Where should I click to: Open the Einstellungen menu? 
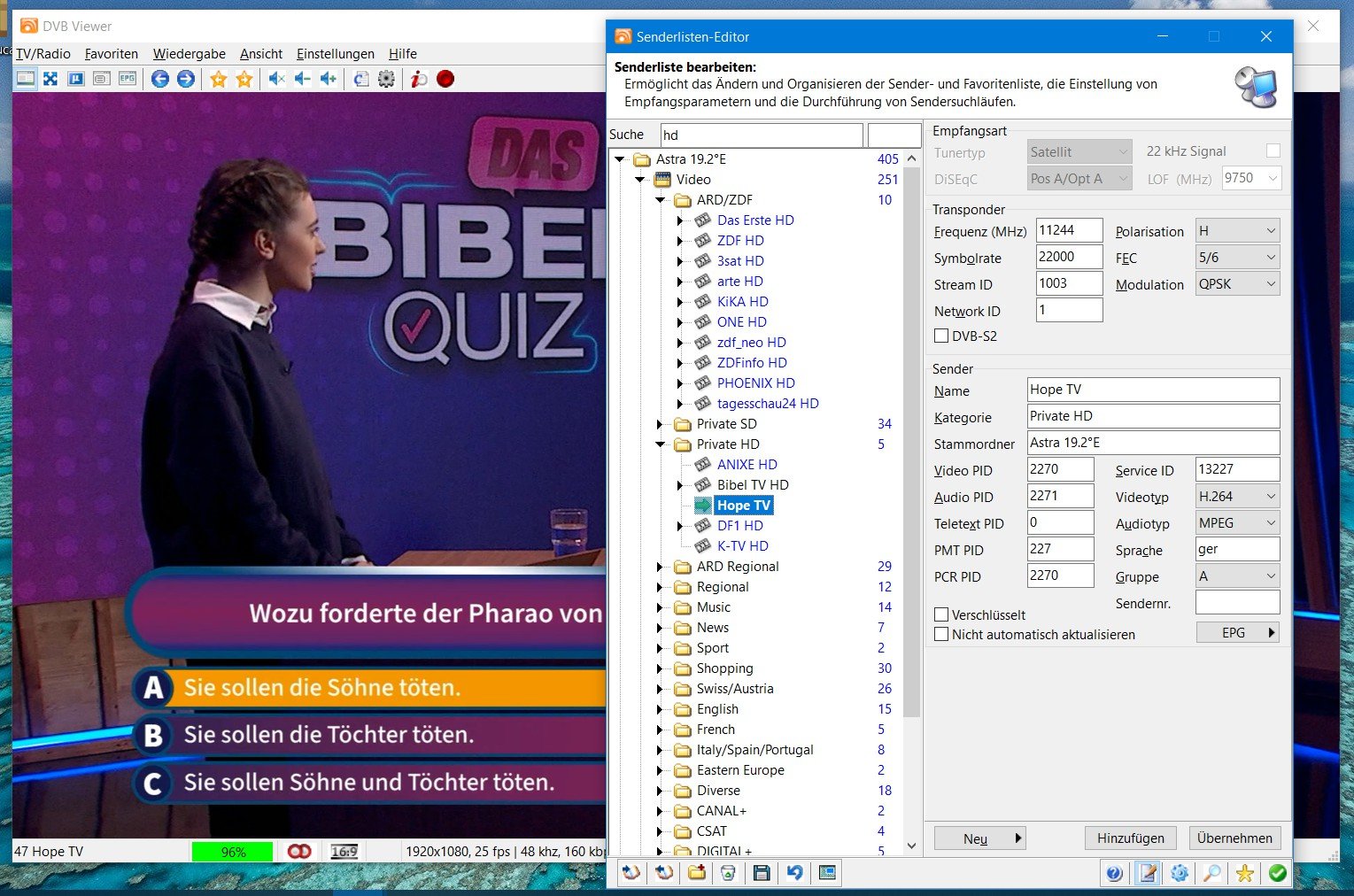335,54
